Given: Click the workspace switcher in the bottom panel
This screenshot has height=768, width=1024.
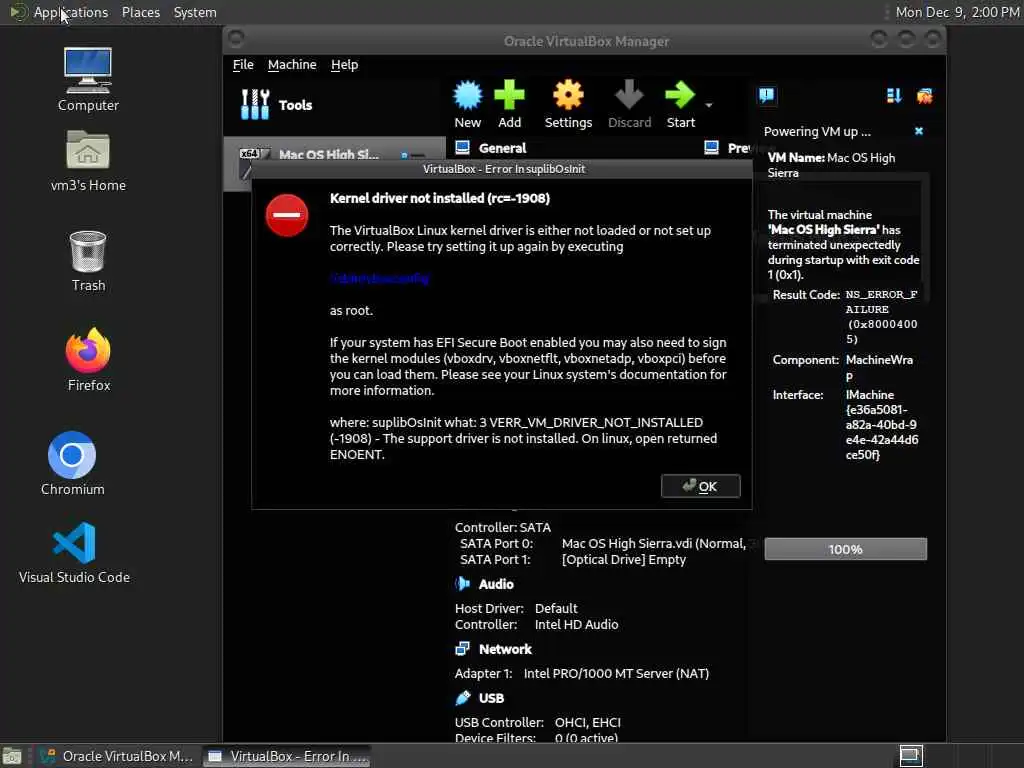Looking at the screenshot, I should click(x=911, y=756).
